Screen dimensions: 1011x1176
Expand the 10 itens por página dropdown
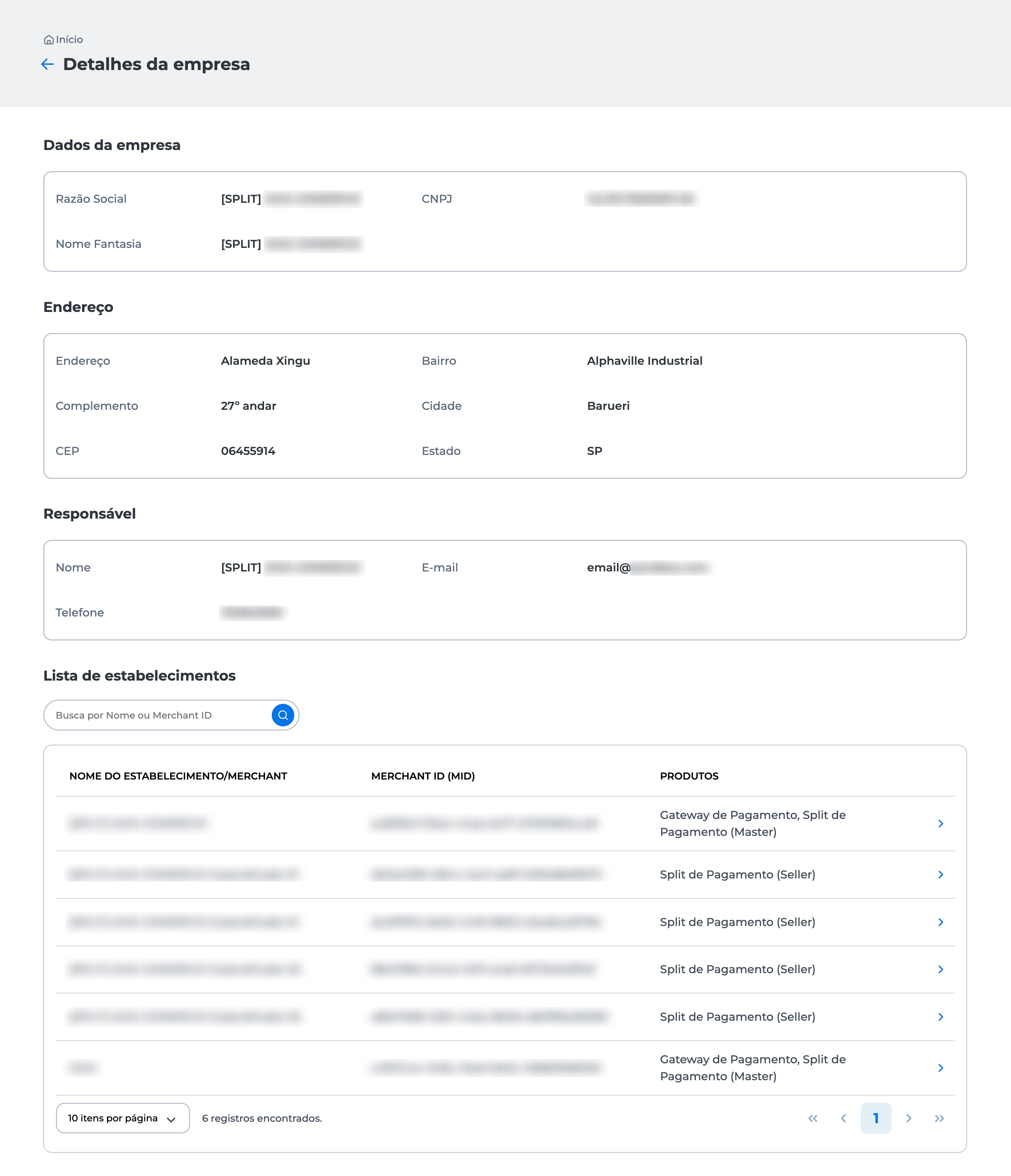123,1118
